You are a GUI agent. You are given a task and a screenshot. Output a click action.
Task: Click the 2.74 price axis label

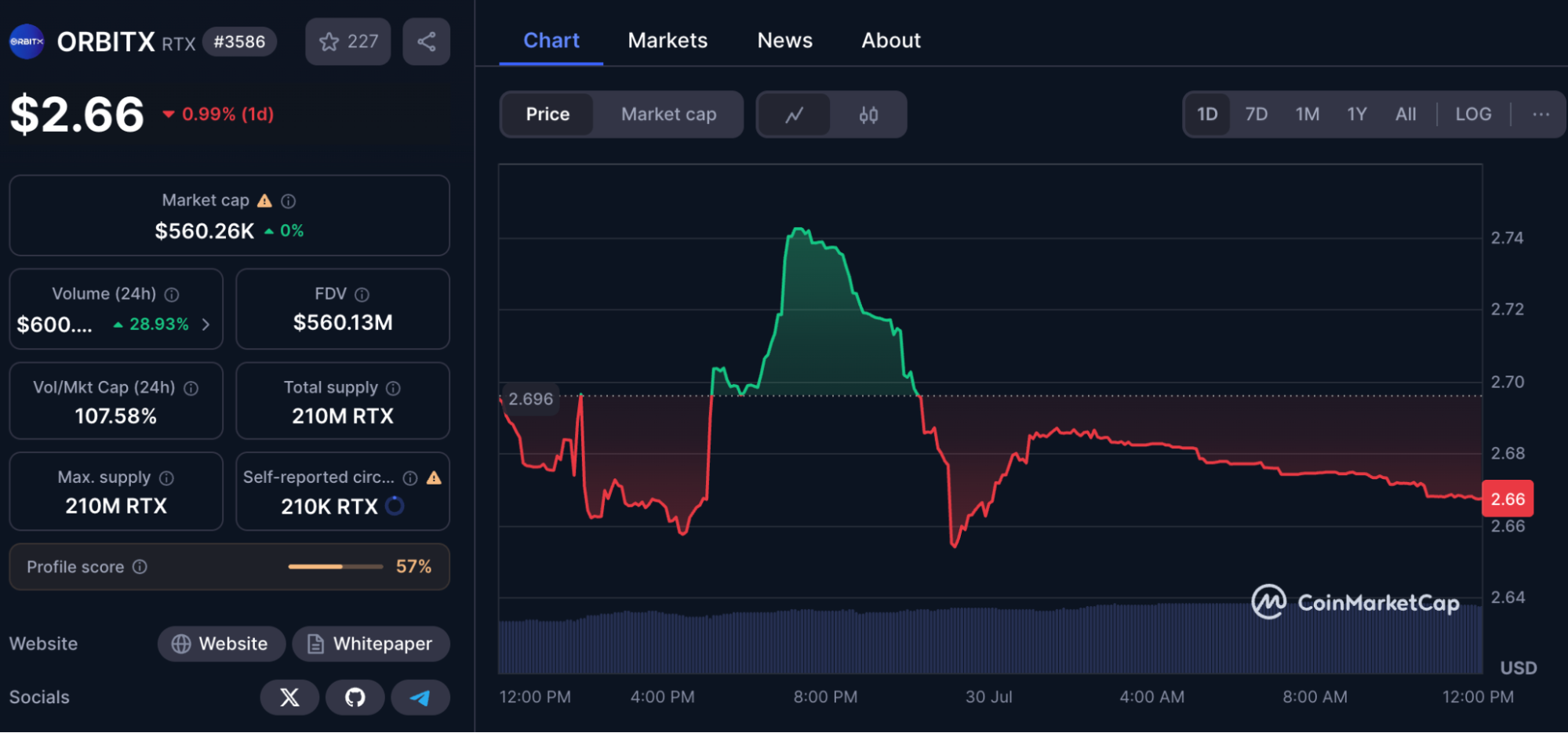1507,238
